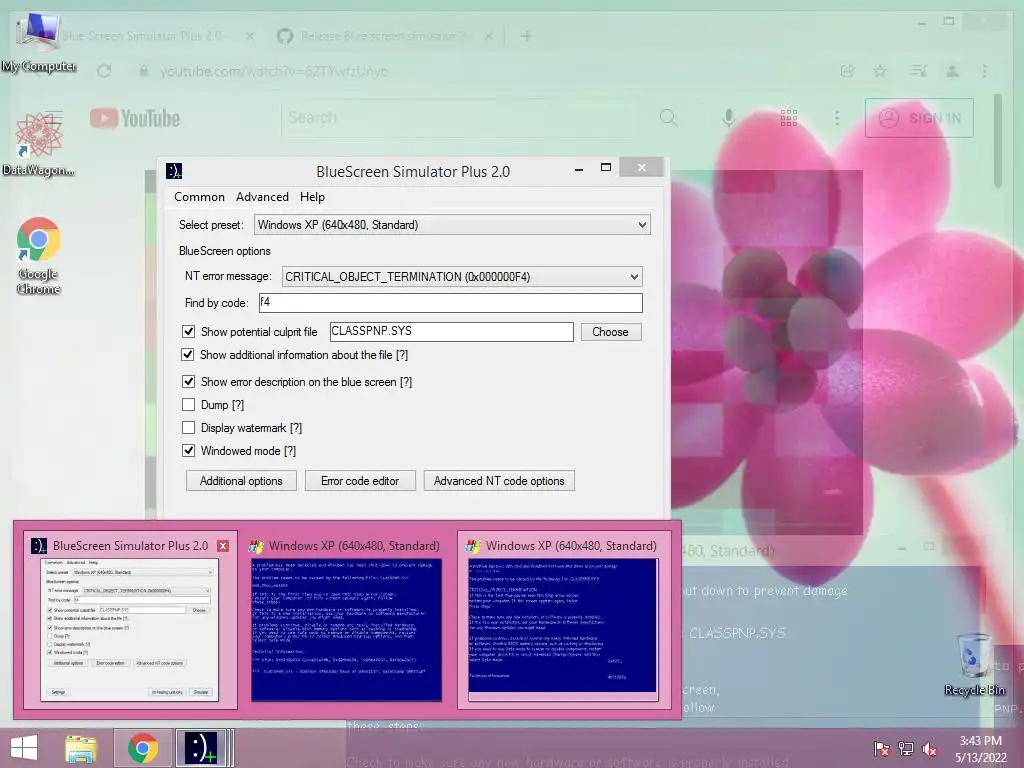1024x768 pixels.
Task: Open the Error code editor
Action: point(360,481)
